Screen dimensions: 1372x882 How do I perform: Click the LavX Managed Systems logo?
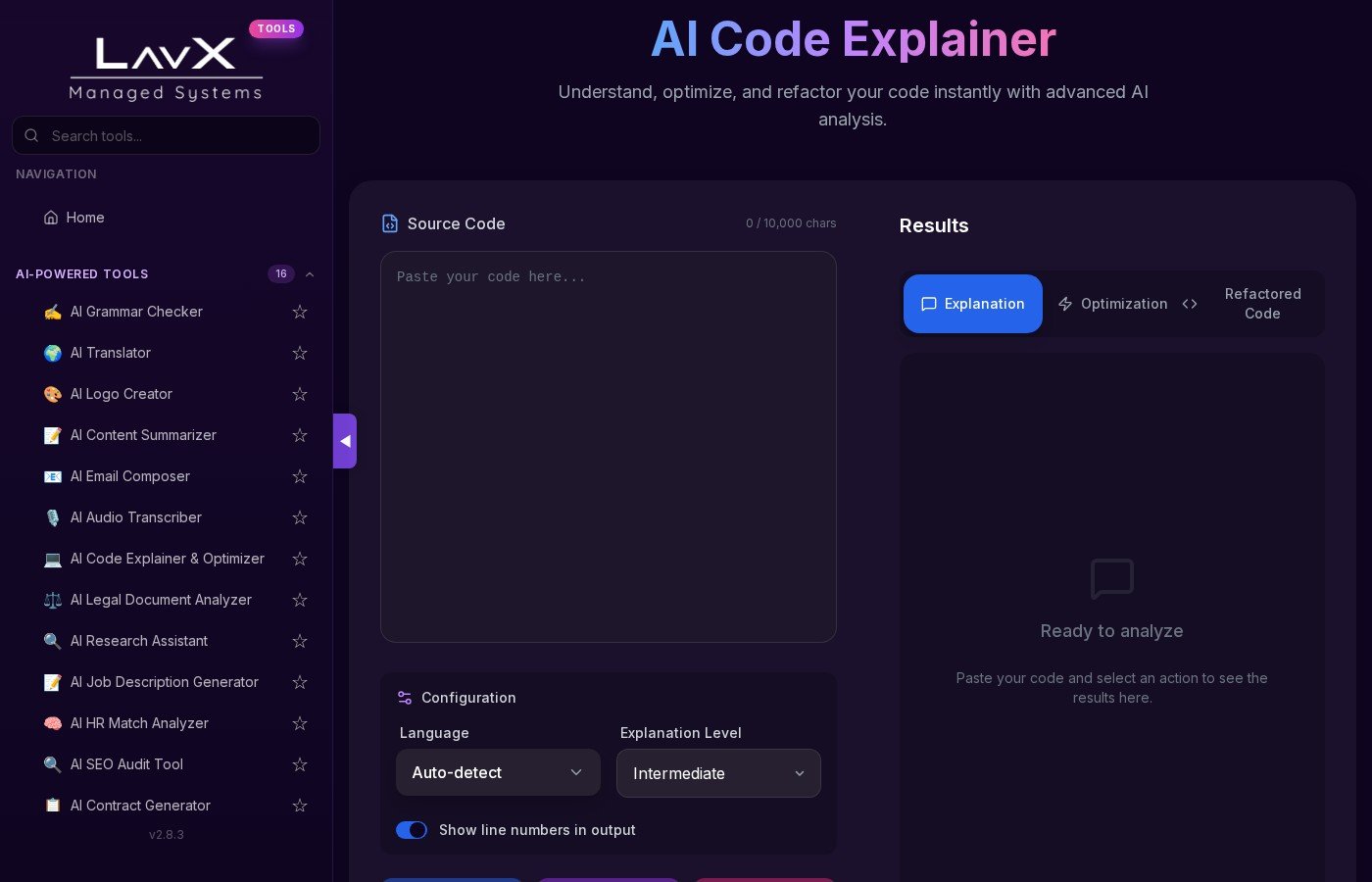(166, 69)
